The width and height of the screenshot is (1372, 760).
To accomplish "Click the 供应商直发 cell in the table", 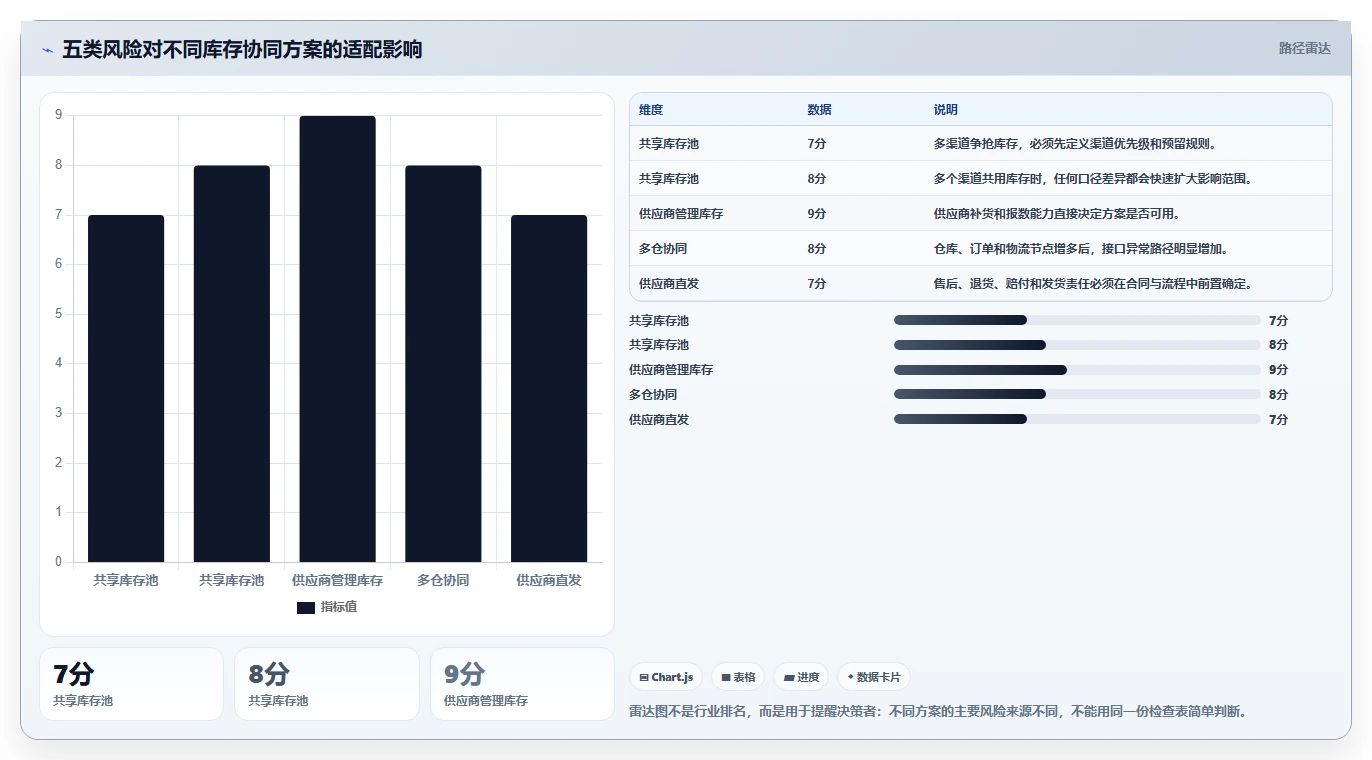I will (669, 284).
